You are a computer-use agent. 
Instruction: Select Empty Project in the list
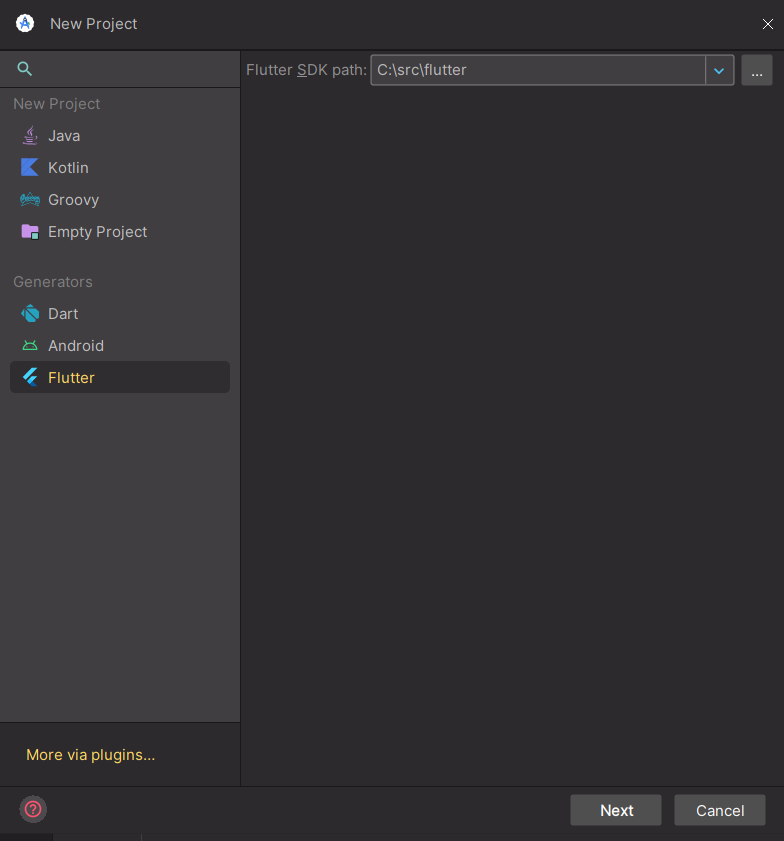tap(120, 232)
